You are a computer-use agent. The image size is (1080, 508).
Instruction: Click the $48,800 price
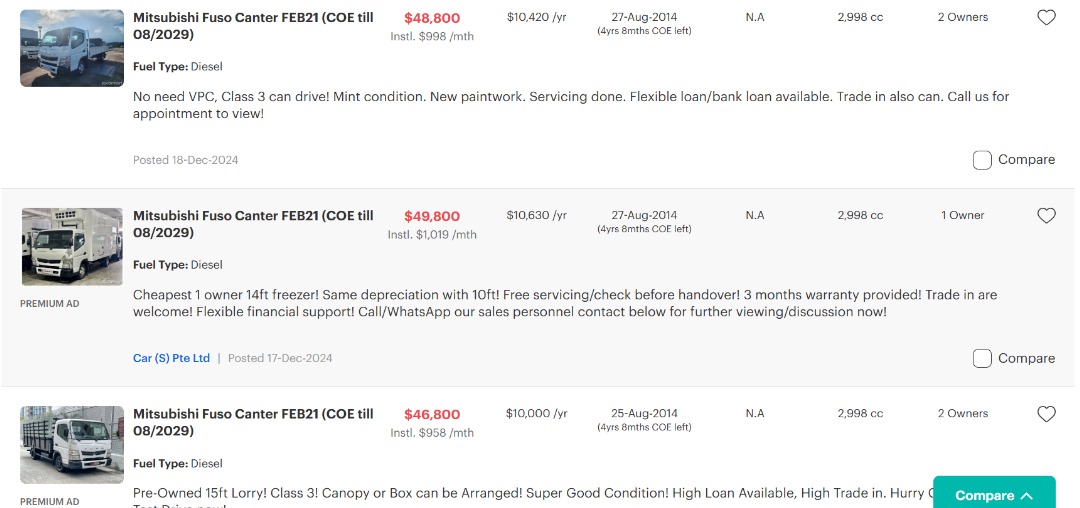(432, 18)
